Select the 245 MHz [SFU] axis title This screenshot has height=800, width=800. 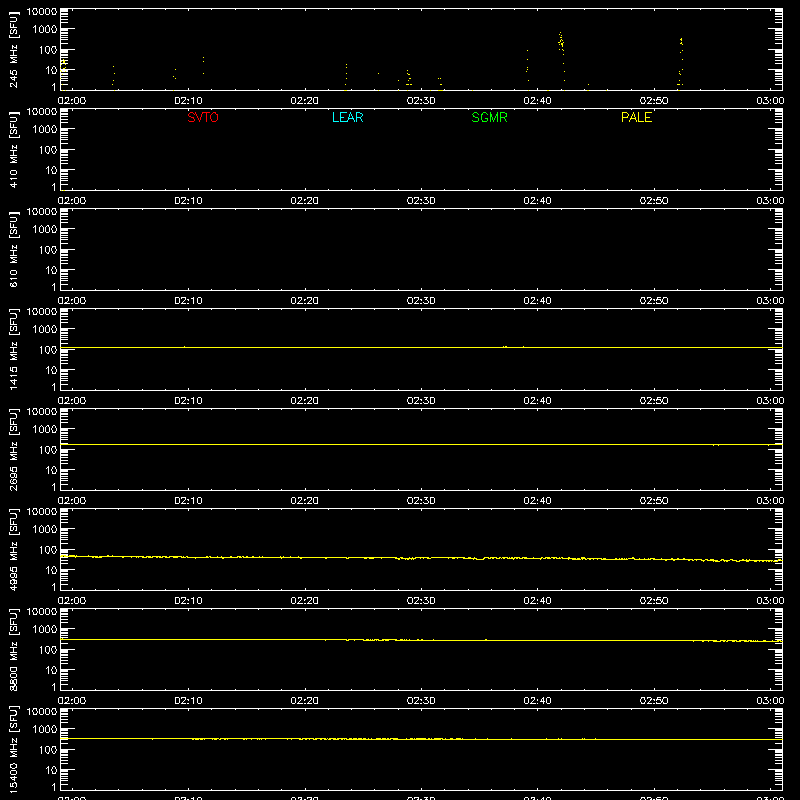[x=13, y=49]
